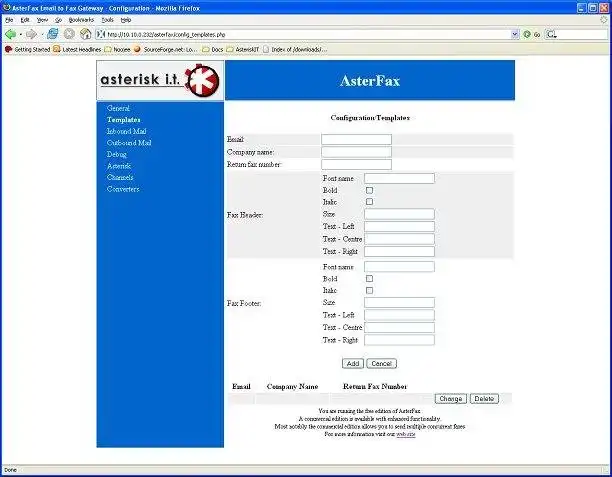
Task: Click the Home icon in toolbar
Action: coord(85,34)
